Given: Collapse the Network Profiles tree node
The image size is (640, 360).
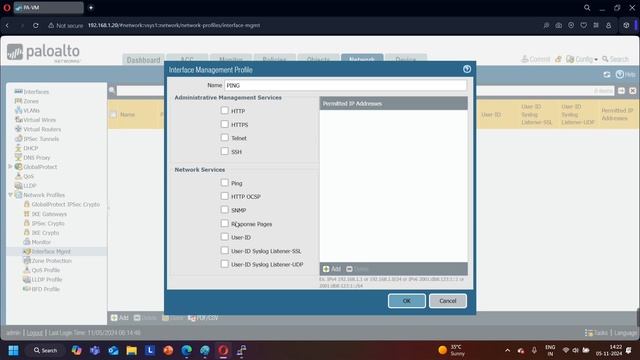Looking at the screenshot, I should pyautogui.click(x=10, y=195).
